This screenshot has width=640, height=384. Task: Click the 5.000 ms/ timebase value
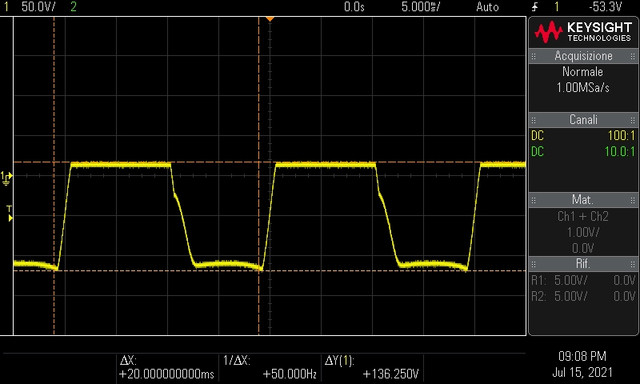[x=420, y=7]
